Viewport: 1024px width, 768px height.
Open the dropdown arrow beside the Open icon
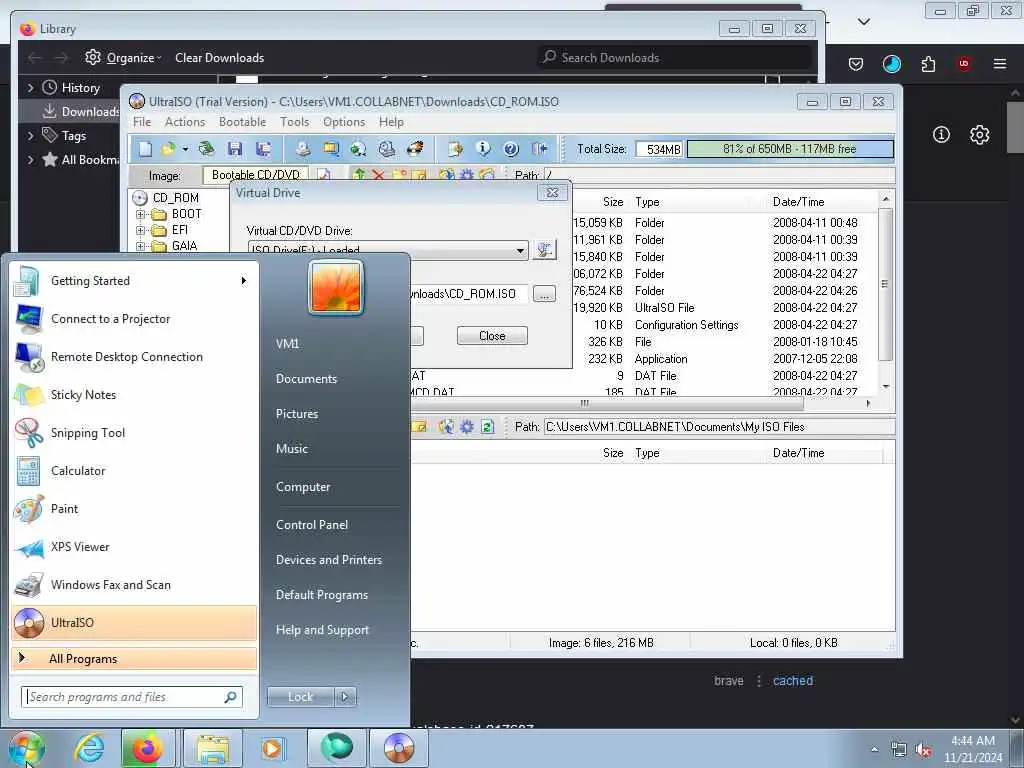(x=185, y=149)
